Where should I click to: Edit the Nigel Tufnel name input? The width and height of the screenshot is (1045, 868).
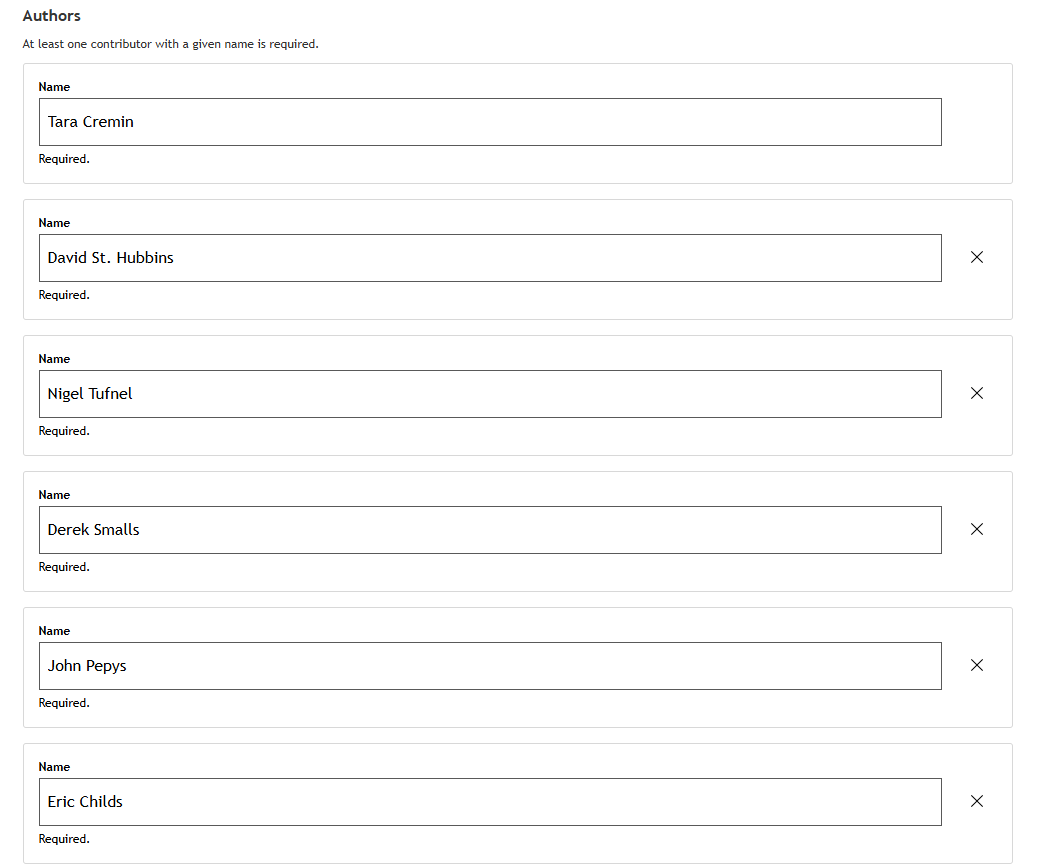pyautogui.click(x=490, y=394)
